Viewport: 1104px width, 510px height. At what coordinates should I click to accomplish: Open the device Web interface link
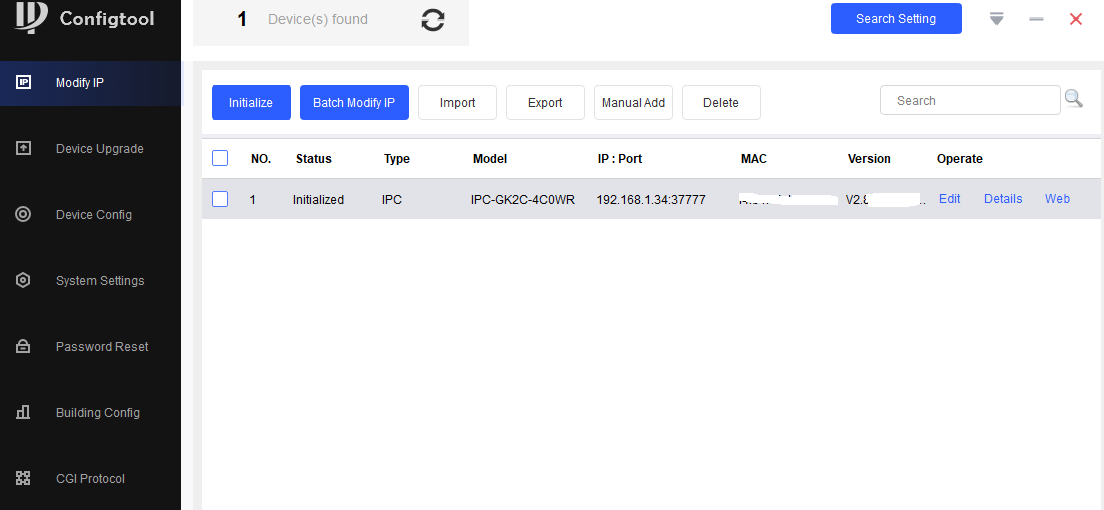pos(1057,199)
